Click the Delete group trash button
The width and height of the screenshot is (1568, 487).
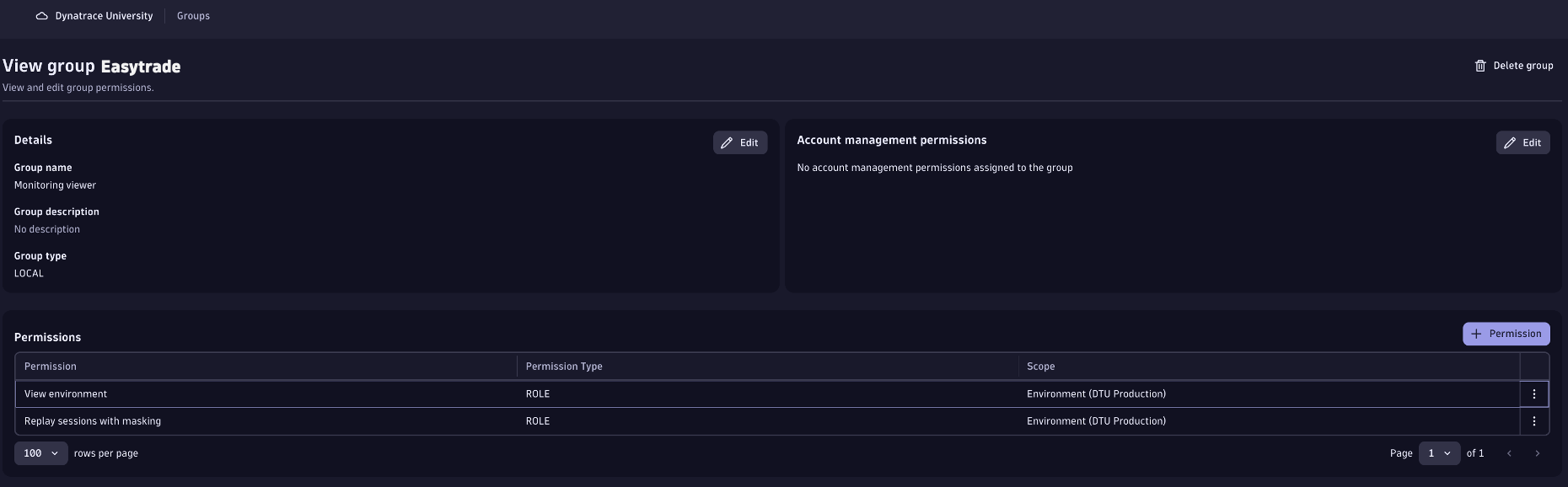pos(1513,66)
